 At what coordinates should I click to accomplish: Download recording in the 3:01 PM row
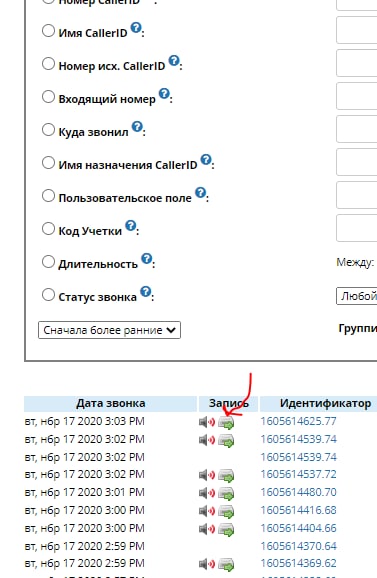pyautogui.click(x=226, y=494)
